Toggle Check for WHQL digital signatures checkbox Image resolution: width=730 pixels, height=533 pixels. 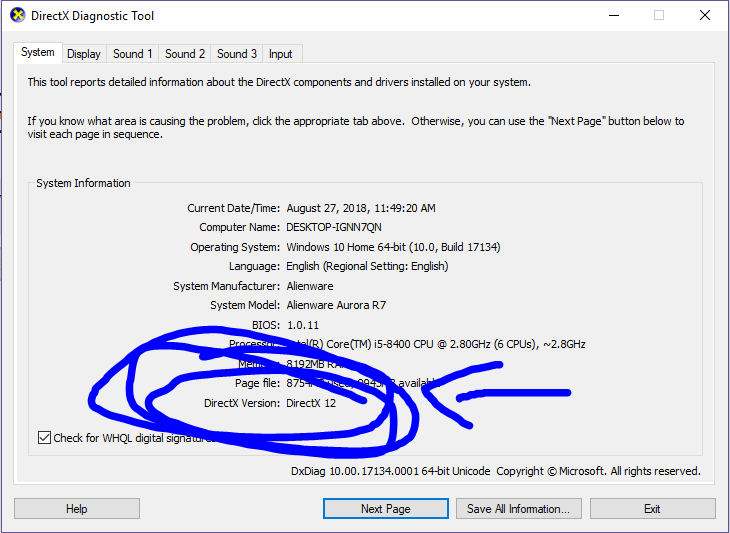(x=44, y=438)
